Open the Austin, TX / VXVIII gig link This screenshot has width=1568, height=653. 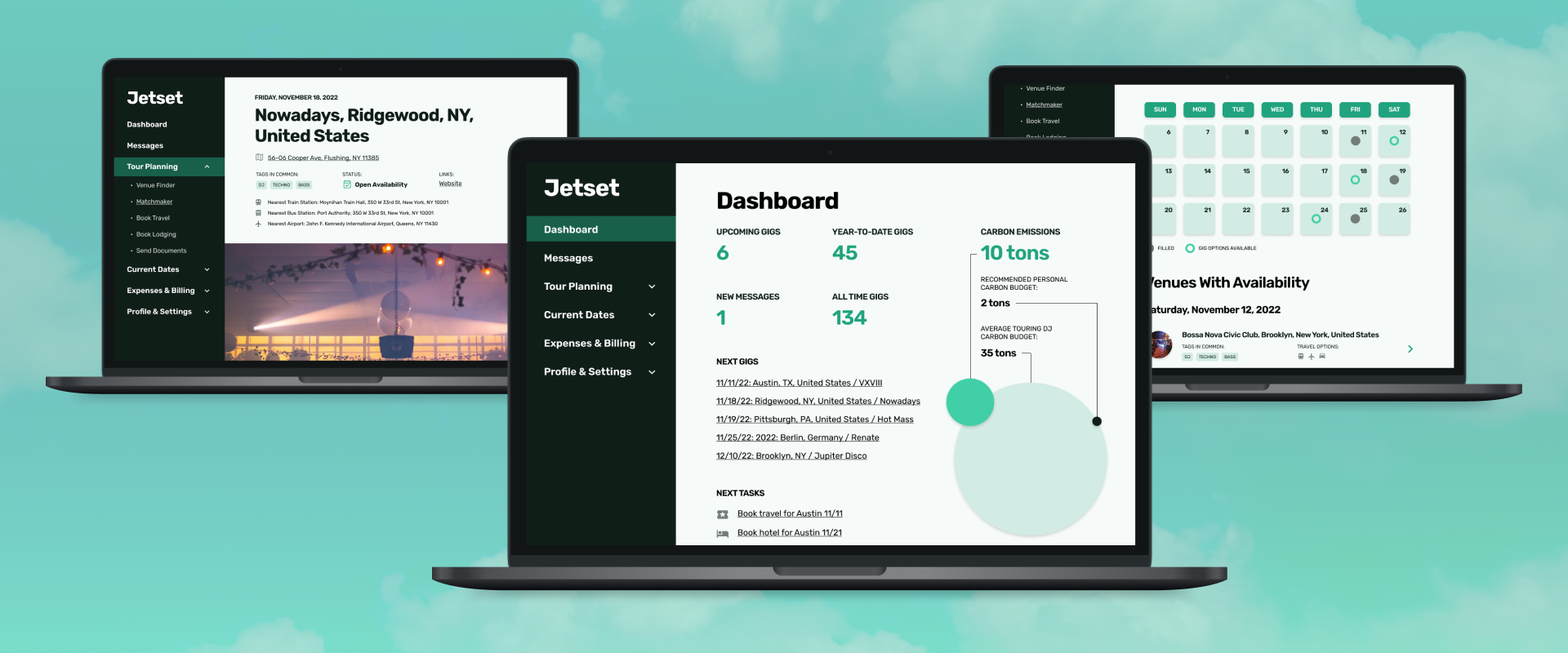pos(799,383)
